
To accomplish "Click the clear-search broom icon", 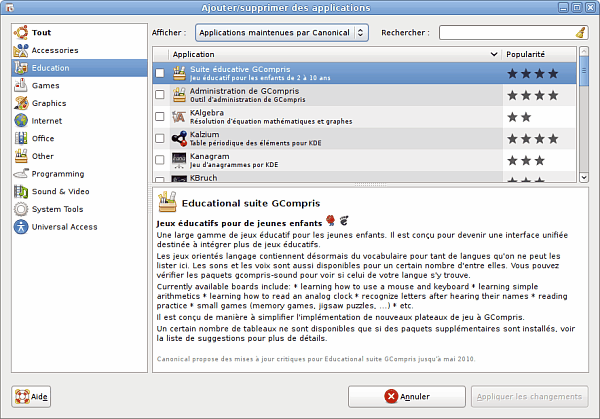I will pyautogui.click(x=580, y=33).
